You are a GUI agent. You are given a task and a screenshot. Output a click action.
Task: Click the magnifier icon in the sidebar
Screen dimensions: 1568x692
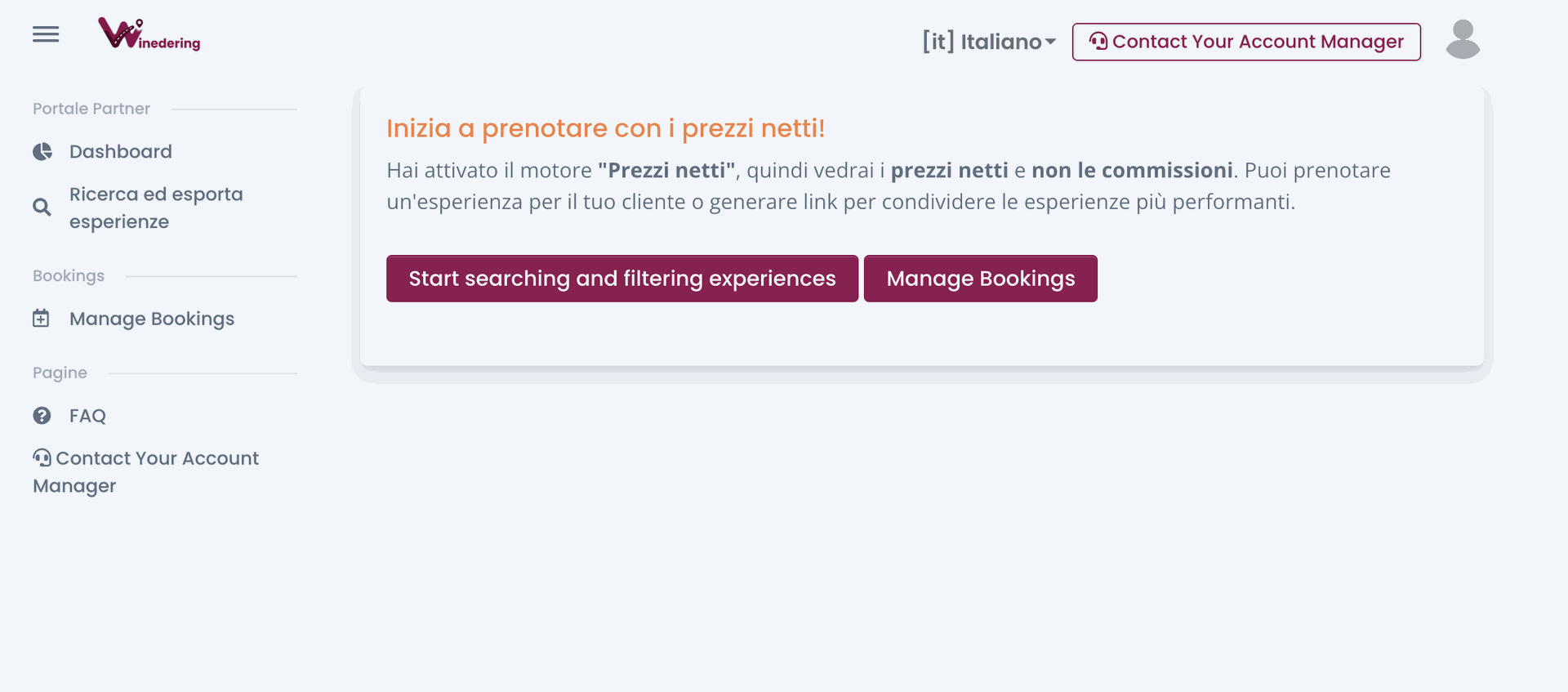click(x=42, y=208)
